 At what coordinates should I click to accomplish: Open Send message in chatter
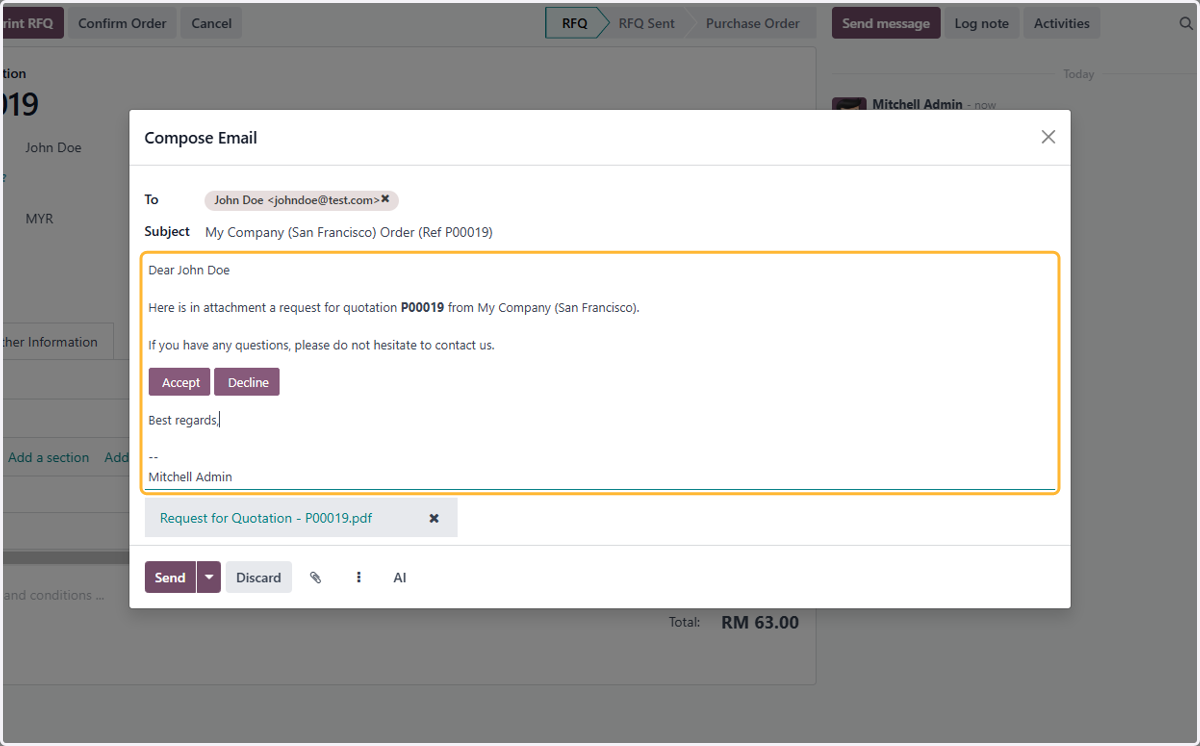tap(886, 23)
